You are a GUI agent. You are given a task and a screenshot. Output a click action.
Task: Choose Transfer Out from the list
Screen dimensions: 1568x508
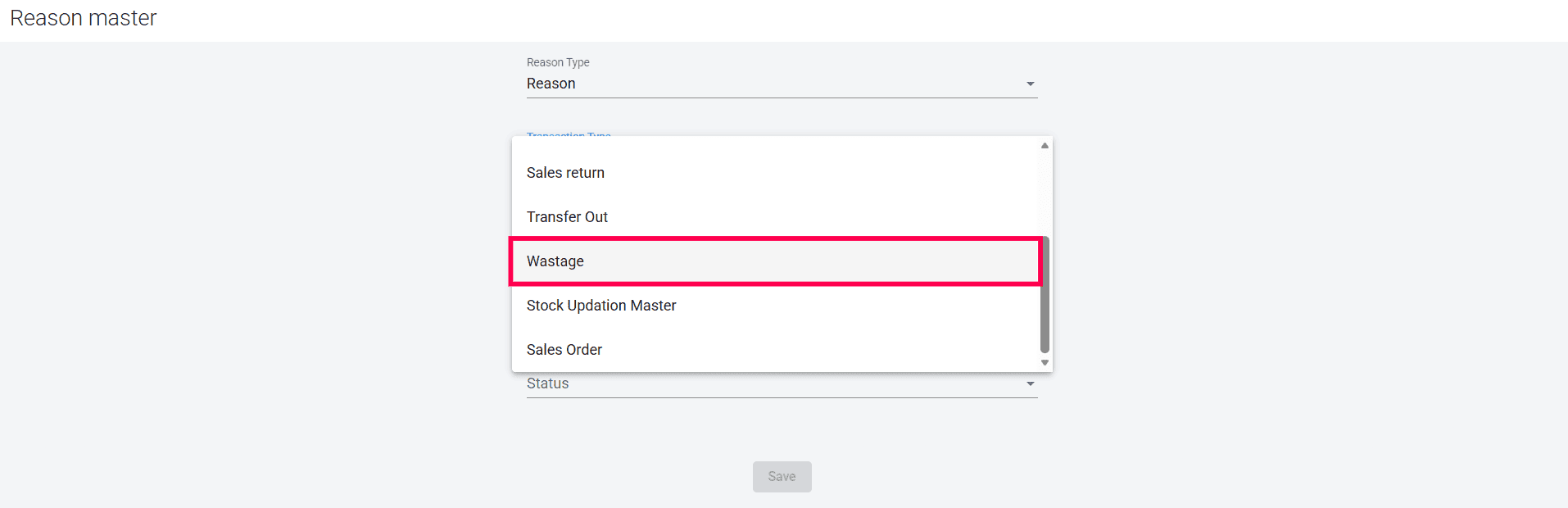(x=567, y=217)
